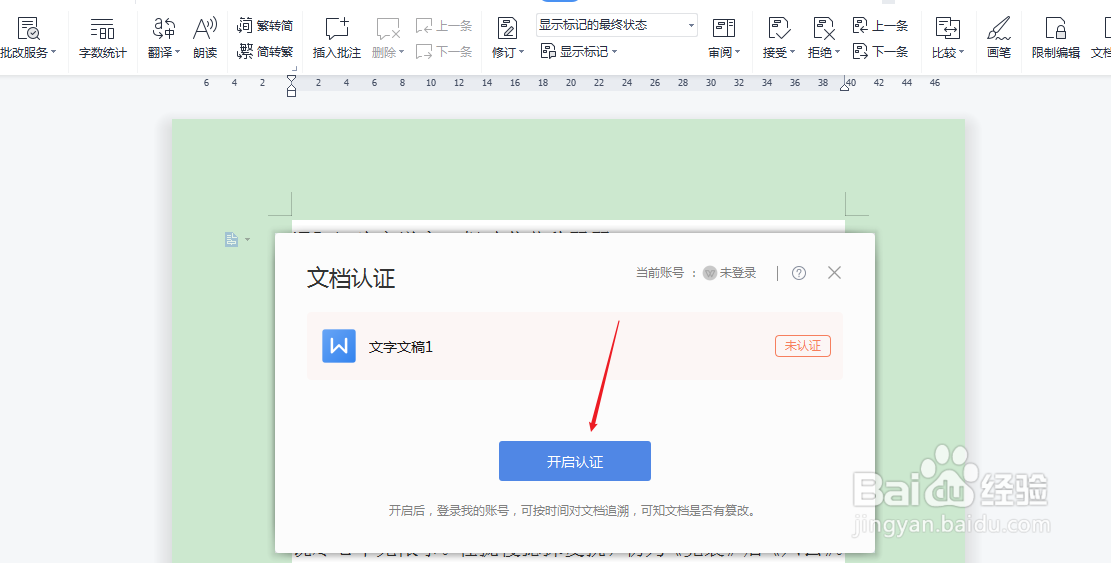The width and height of the screenshot is (1111, 563).
Task: Click the ruler left indent marker
Action: click(x=291, y=86)
